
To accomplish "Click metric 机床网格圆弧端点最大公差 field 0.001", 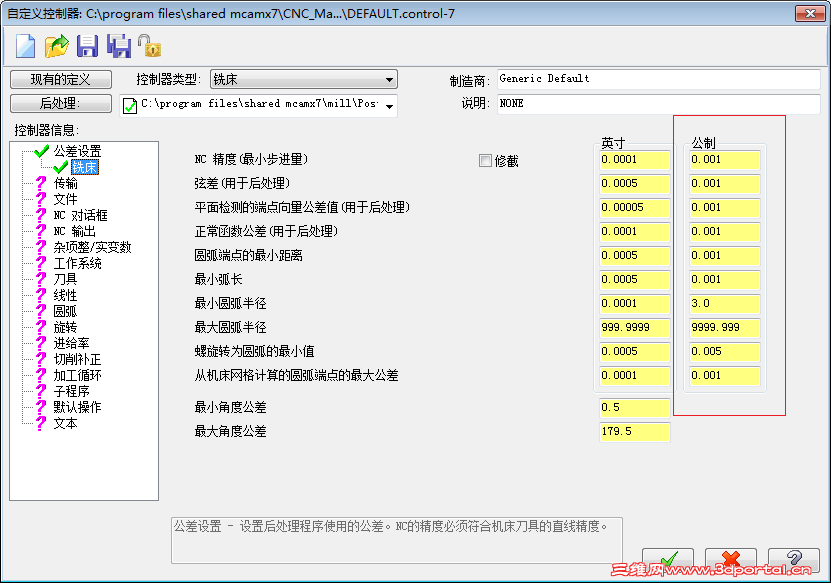I will click(724, 376).
